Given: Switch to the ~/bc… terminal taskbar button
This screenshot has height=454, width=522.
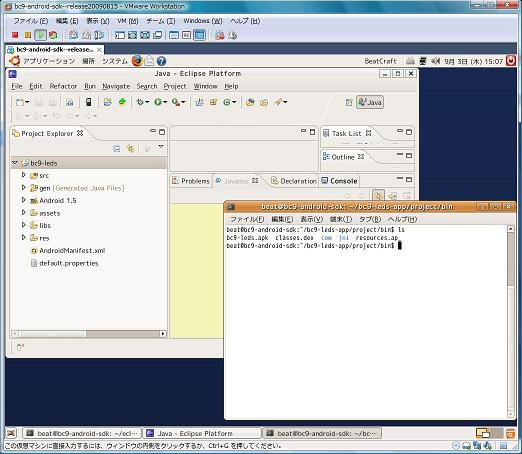Looking at the screenshot, I should pyautogui.click(x=322, y=433).
